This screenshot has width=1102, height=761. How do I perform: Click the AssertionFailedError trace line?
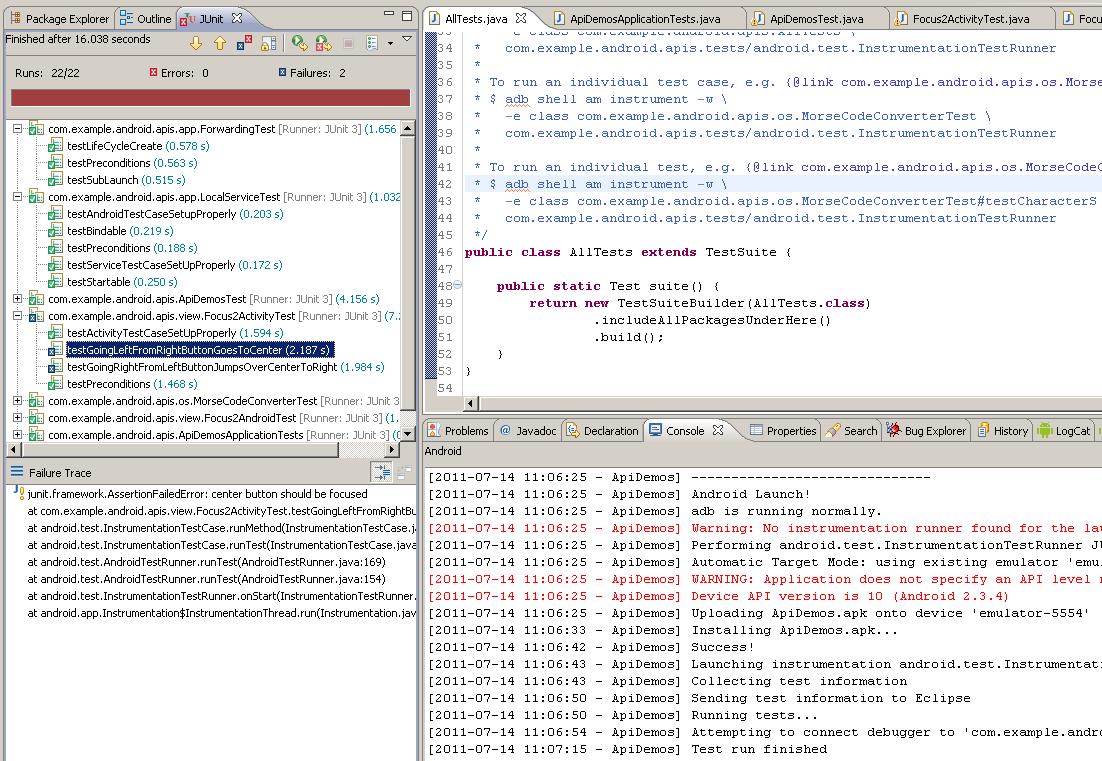(x=197, y=494)
